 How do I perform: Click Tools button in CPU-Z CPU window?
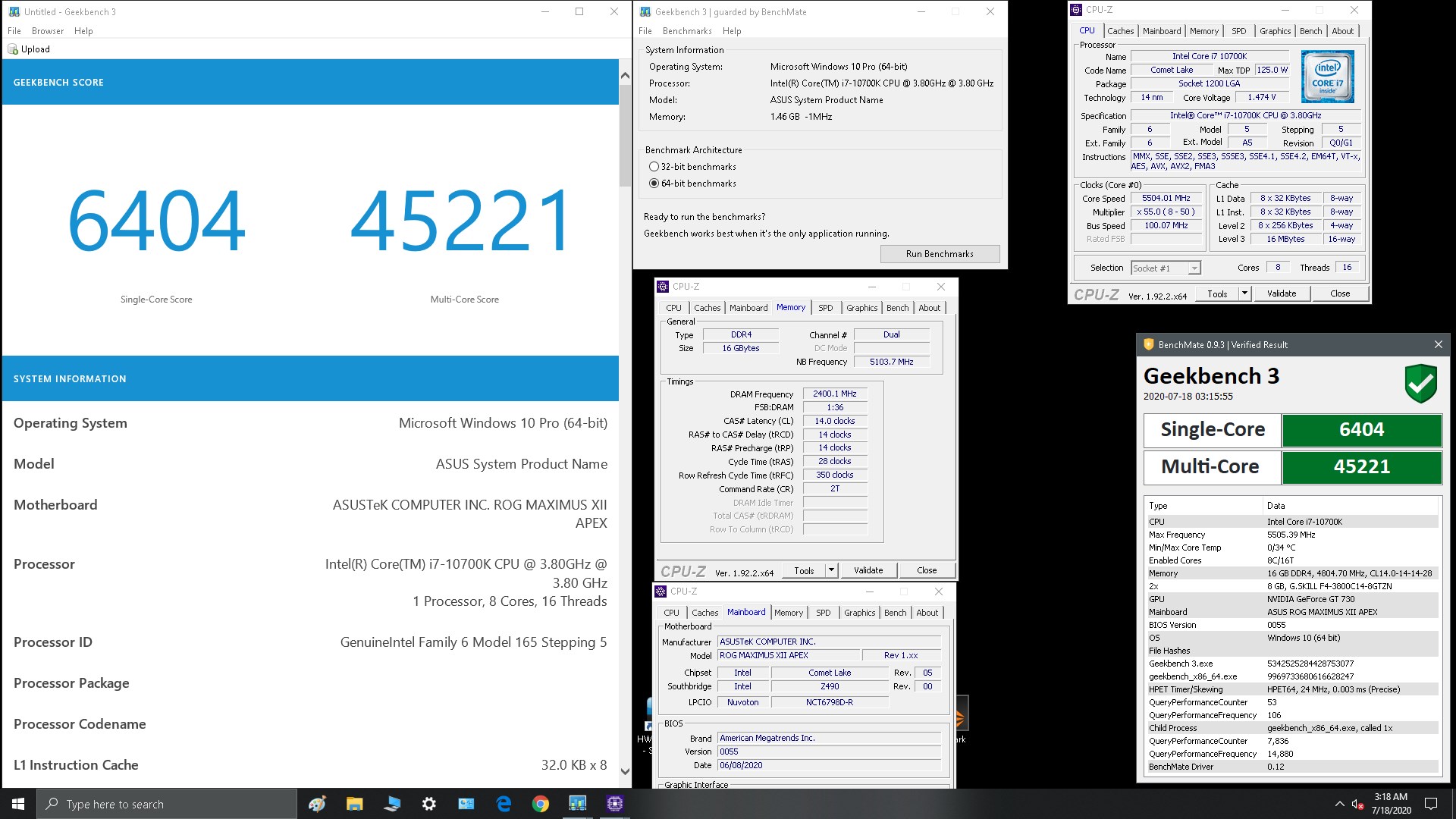1217,293
